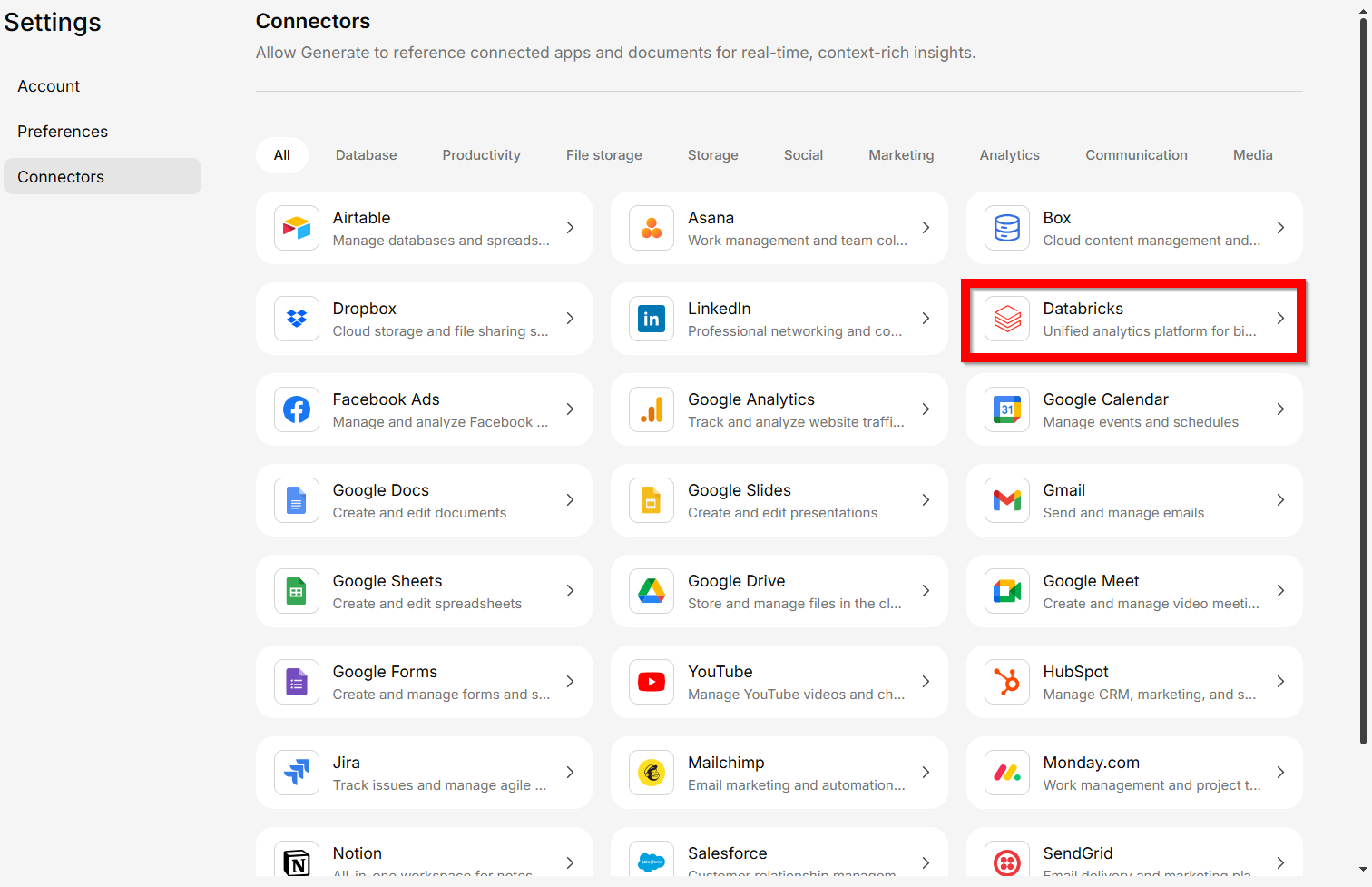Expand the Asana connector chevron
The width and height of the screenshot is (1372, 887).
(x=926, y=228)
